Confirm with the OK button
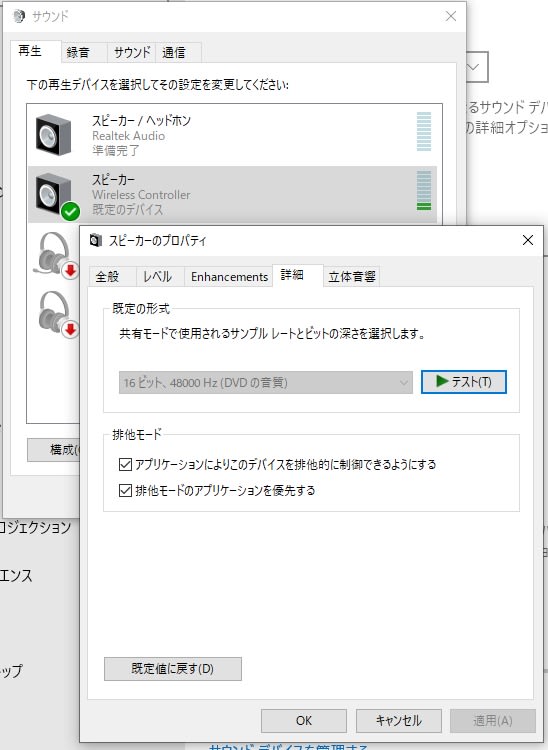 (x=304, y=720)
